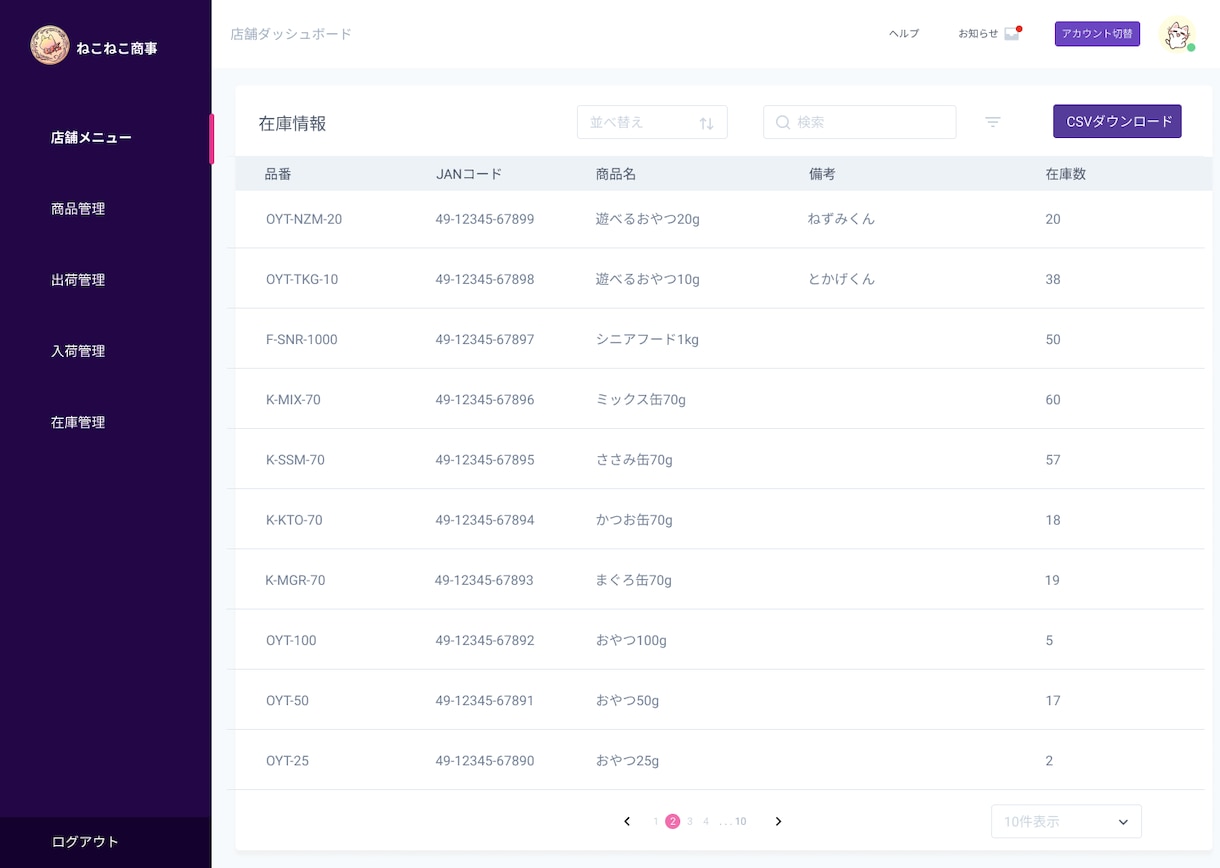Screen dimensions: 1220x868
Task: Click product name おやつ100g
Action: [x=631, y=640]
